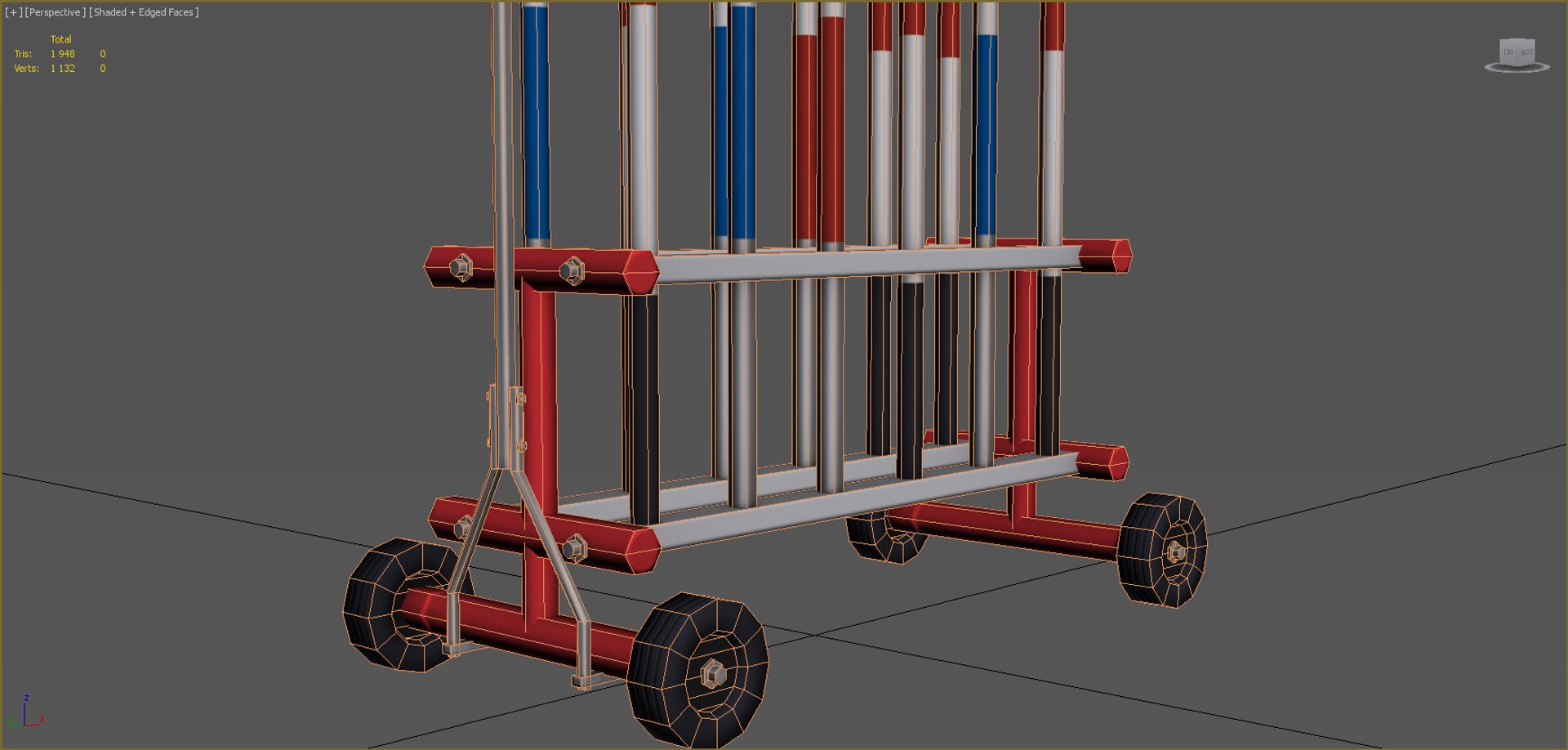Click the Left face of the ViewCube
The height and width of the screenshot is (750, 1568).
point(1508,52)
